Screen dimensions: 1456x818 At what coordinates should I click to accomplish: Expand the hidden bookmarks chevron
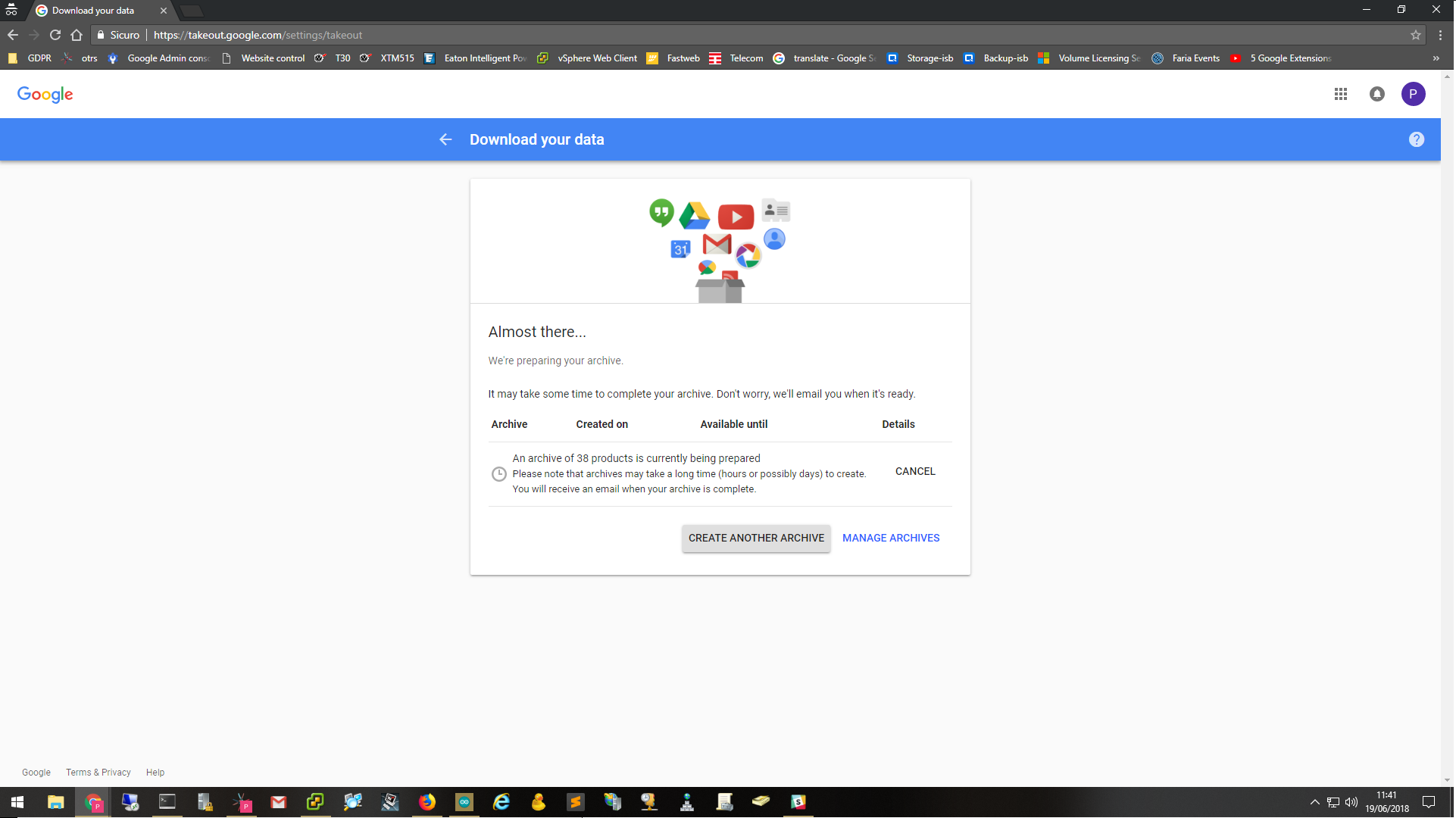pos(1436,58)
